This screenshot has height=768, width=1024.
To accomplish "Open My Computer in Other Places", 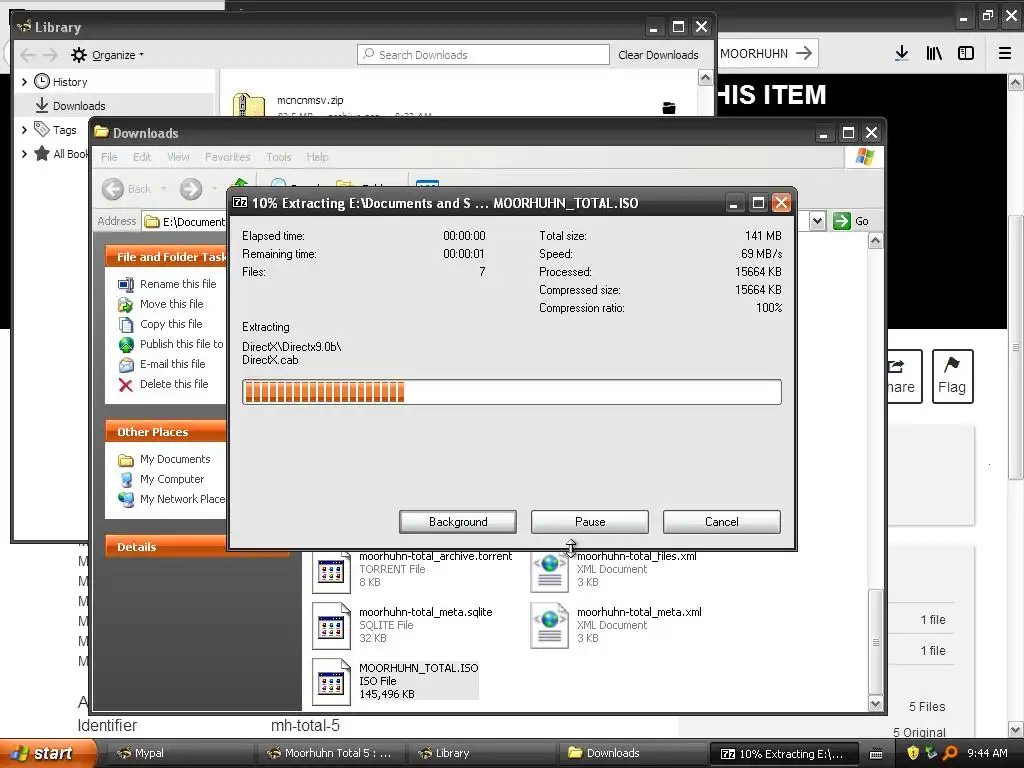I will (171, 479).
